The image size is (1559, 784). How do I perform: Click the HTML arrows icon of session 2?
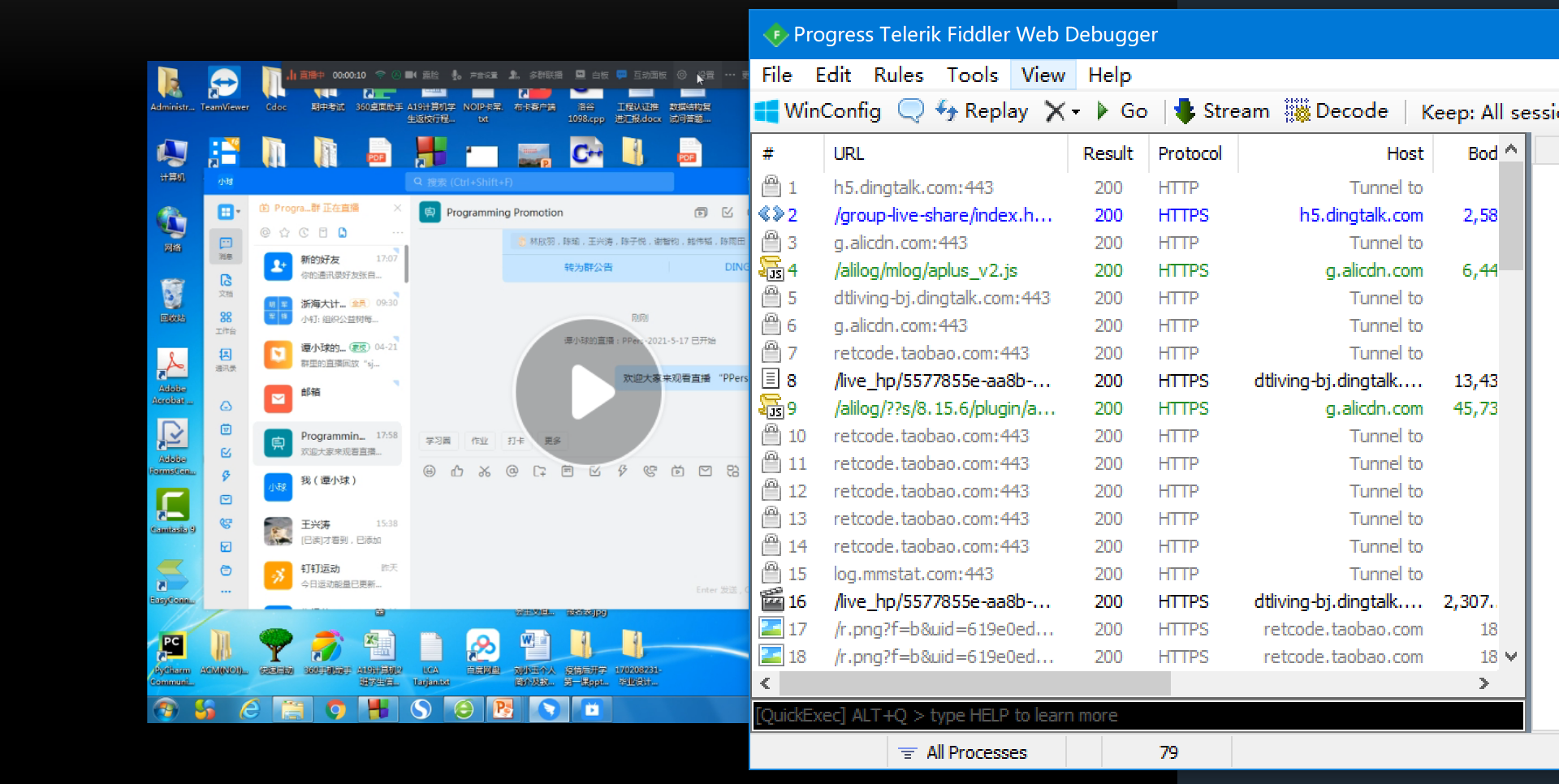coord(771,214)
